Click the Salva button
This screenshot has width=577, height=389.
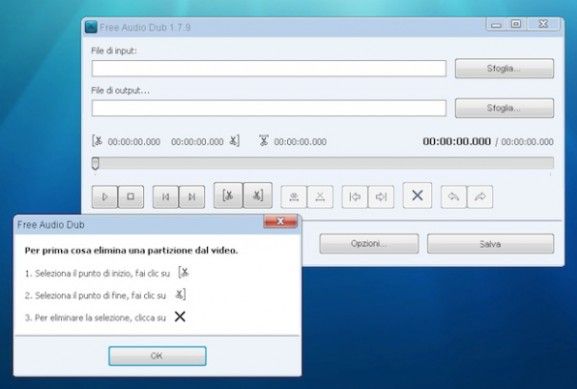click(491, 244)
